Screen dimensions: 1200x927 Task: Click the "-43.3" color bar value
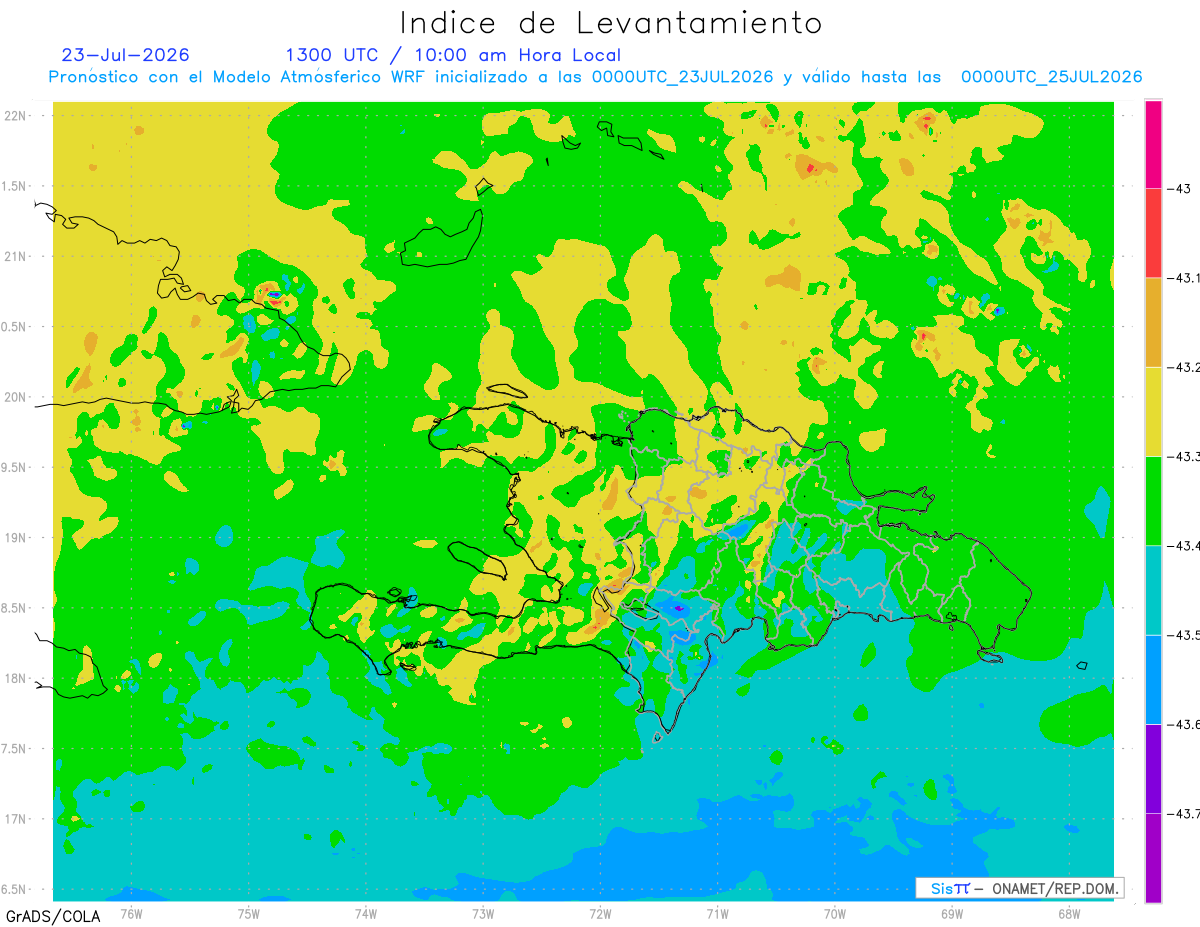coord(1183,456)
